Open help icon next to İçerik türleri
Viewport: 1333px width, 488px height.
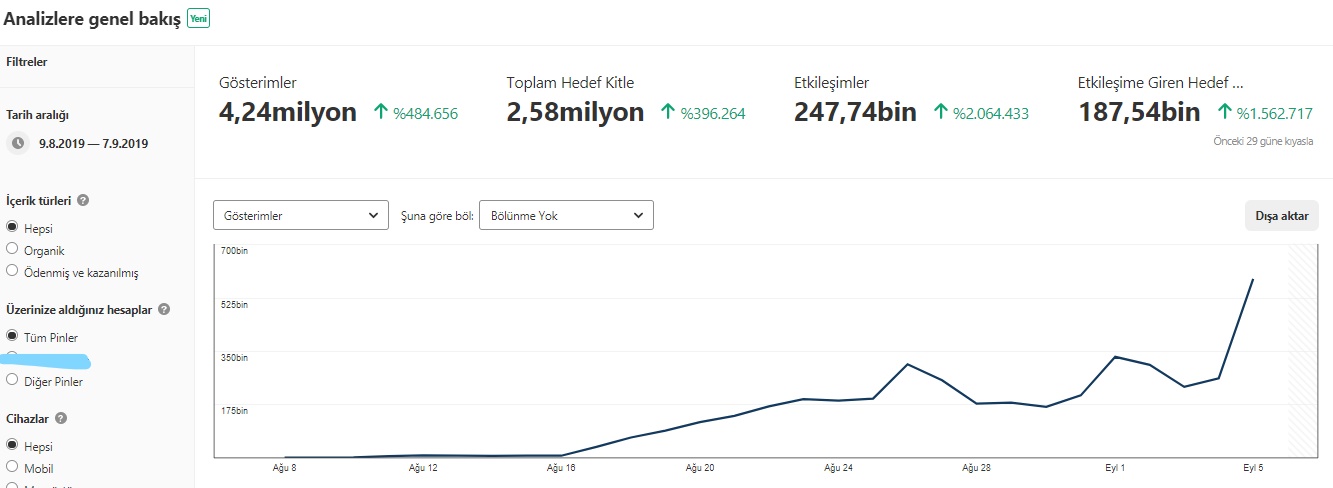point(83,200)
